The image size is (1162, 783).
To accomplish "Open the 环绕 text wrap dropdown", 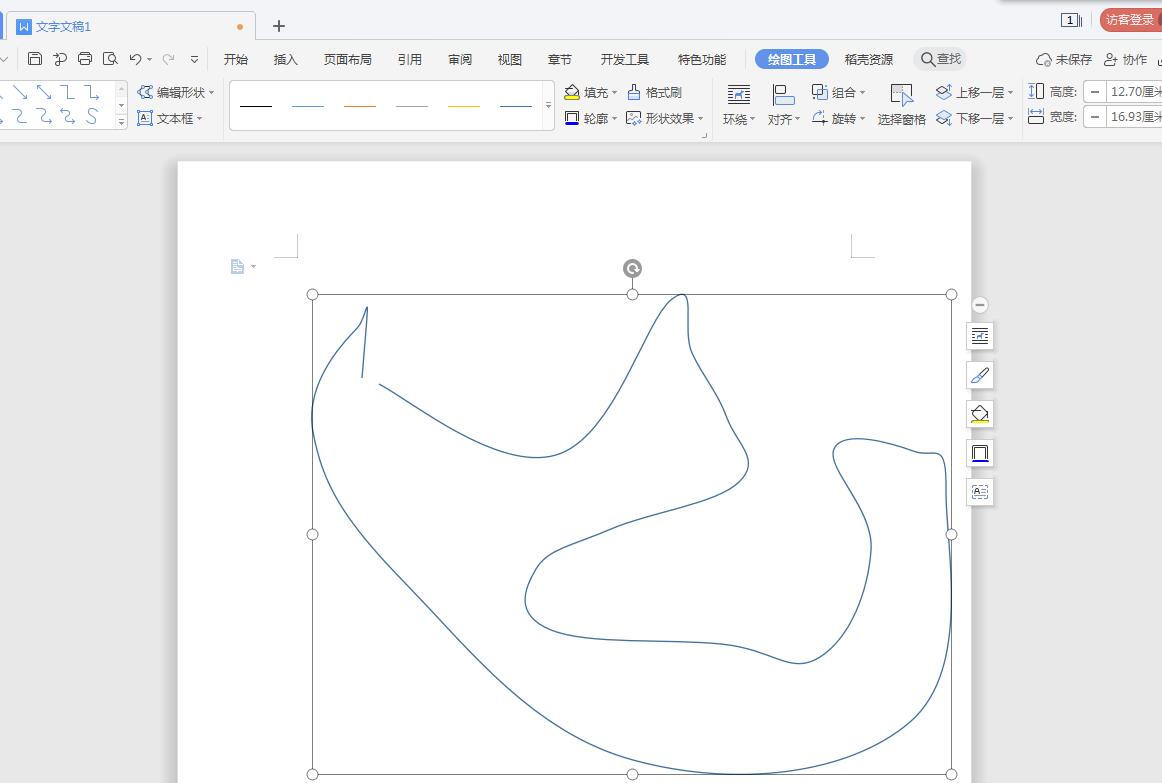I will click(x=738, y=119).
